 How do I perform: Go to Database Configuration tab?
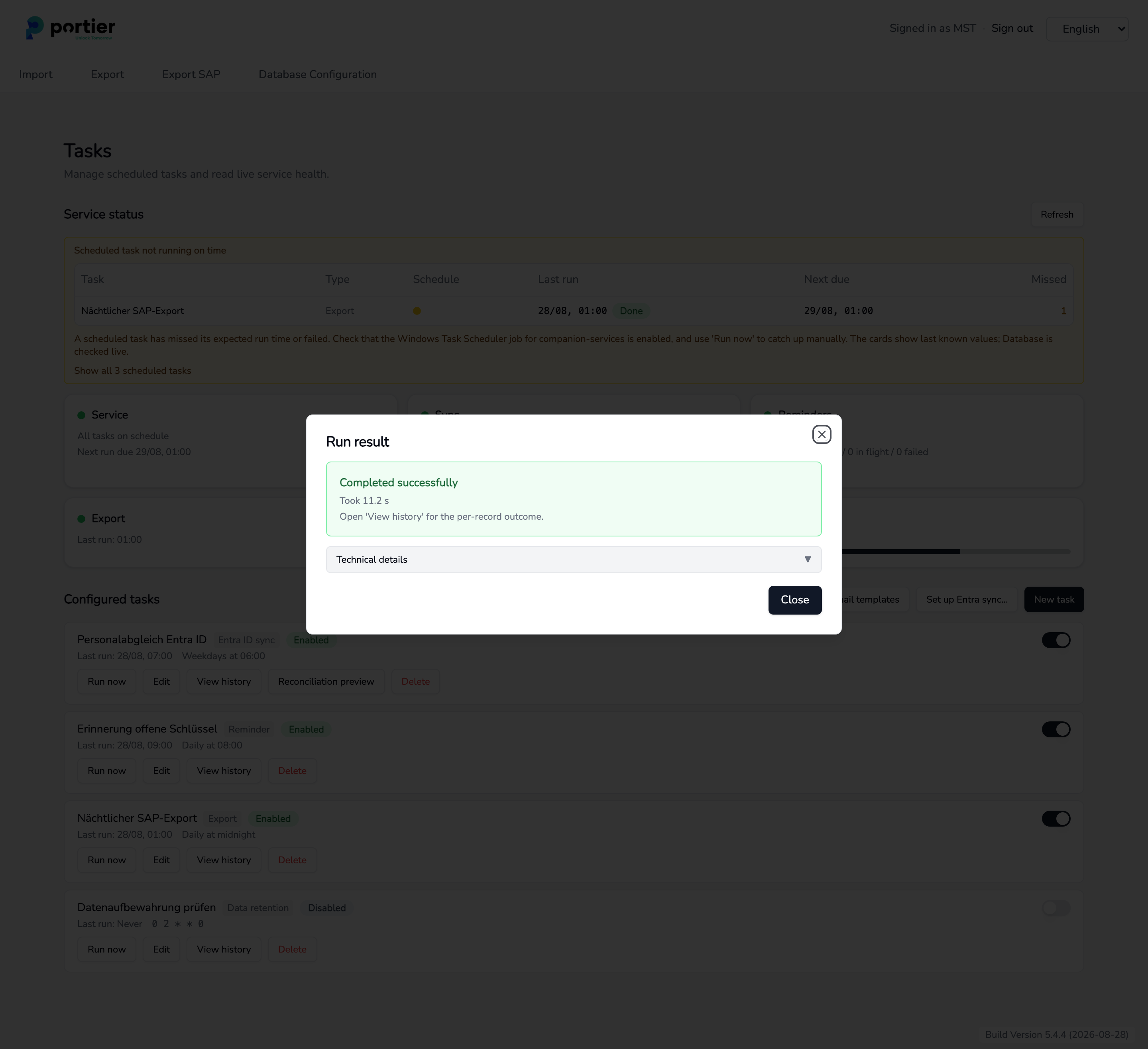317,75
